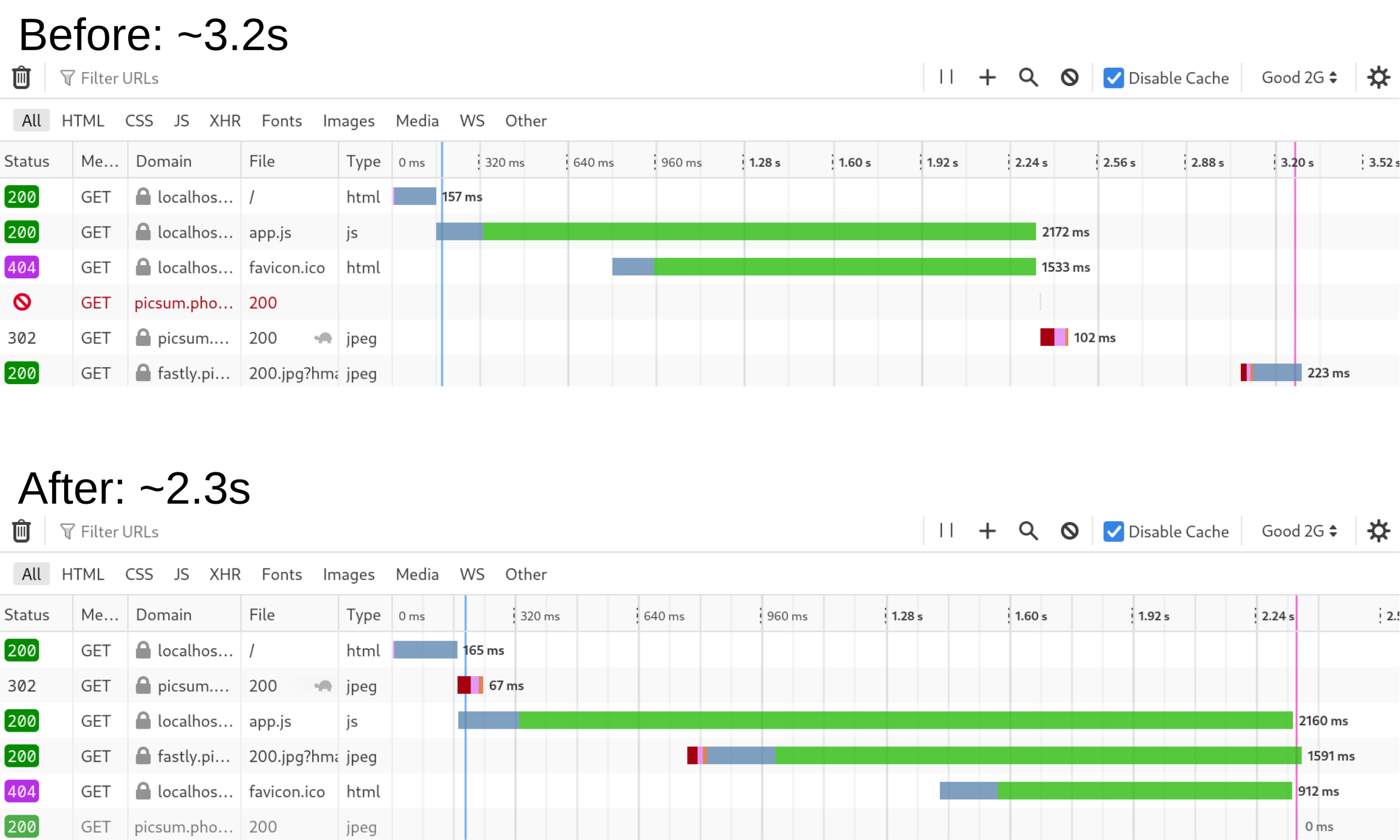This screenshot has height=840, width=1400.
Task: Open request blocking in the After toolbar
Action: coord(1069,531)
